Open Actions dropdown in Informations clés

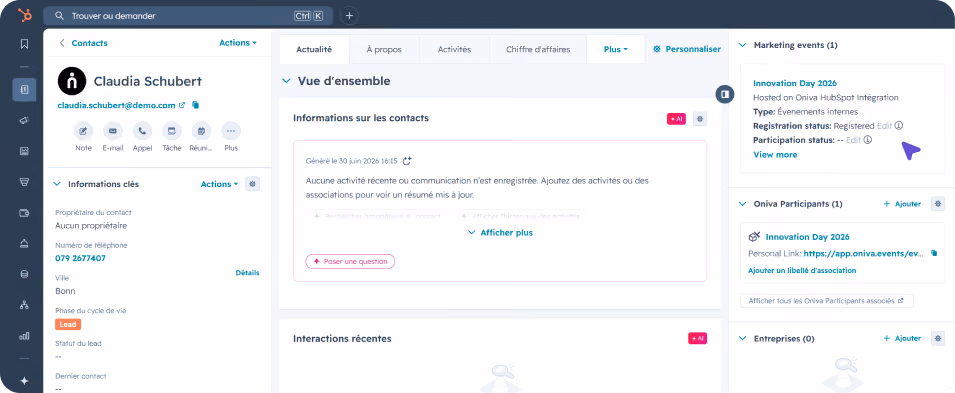219,184
